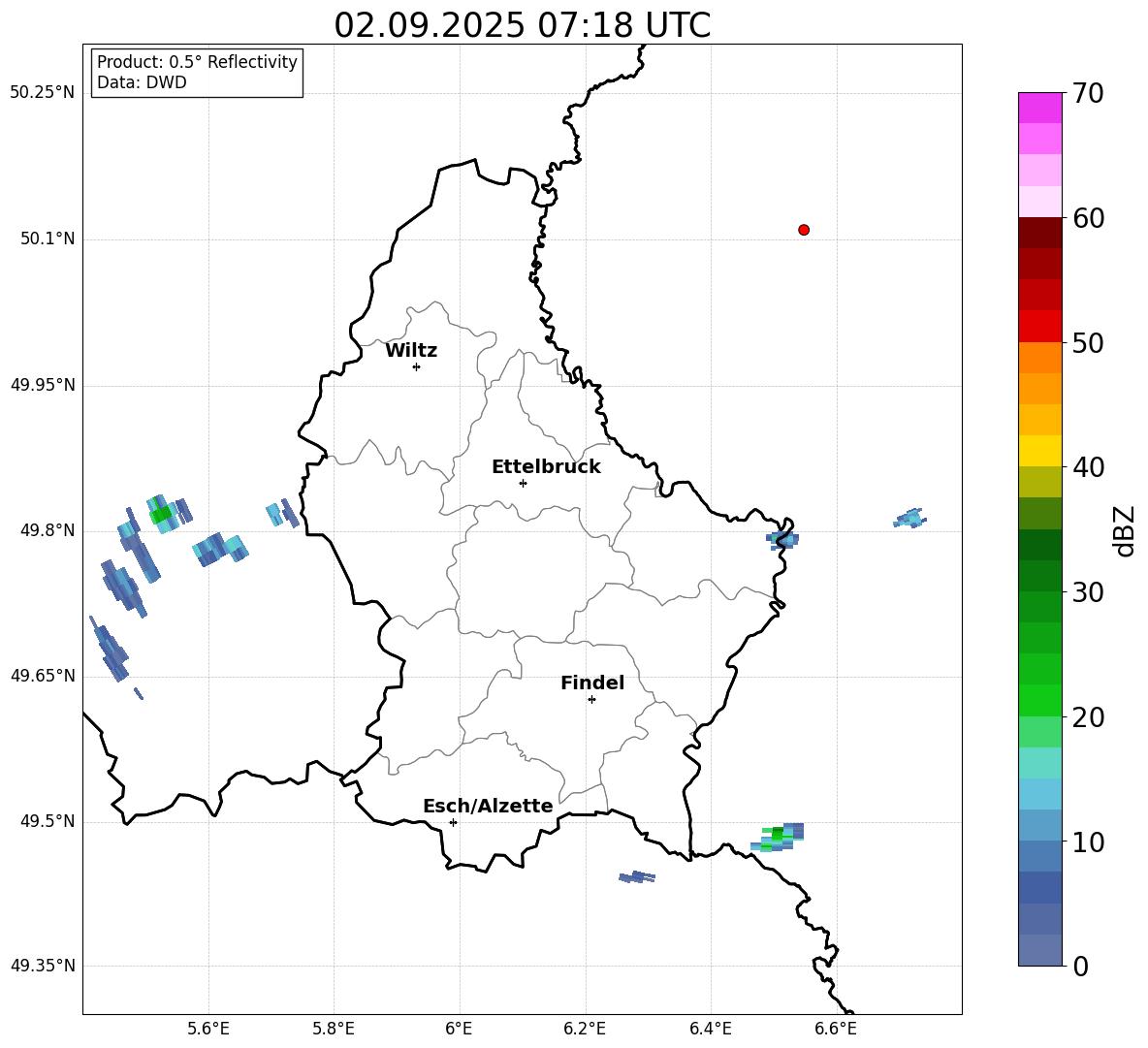Click the green radar echo near 49.5°N, 6.5°E
This screenshot has height=1048, width=1148.
pyautogui.click(x=778, y=837)
